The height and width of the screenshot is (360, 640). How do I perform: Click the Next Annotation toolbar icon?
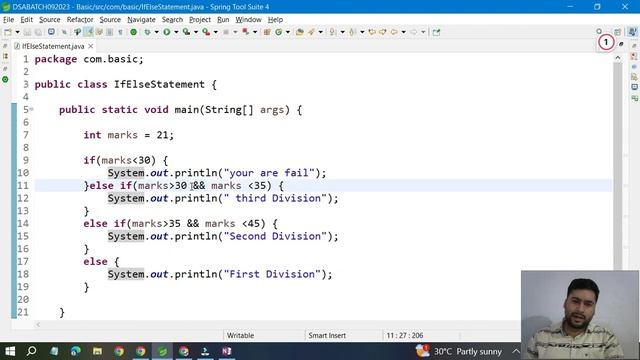coord(333,32)
